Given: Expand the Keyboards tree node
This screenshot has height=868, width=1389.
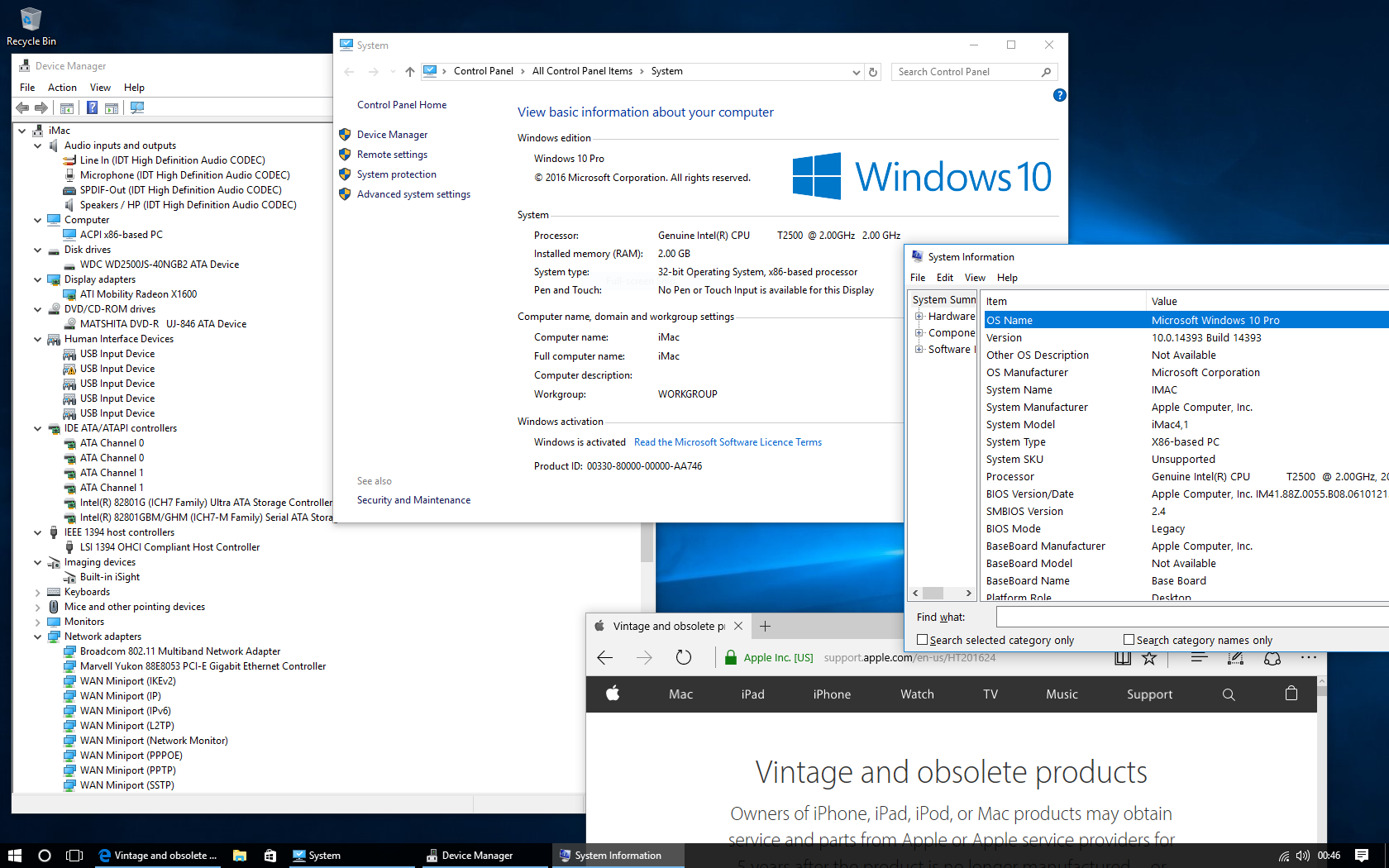Looking at the screenshot, I should [38, 592].
